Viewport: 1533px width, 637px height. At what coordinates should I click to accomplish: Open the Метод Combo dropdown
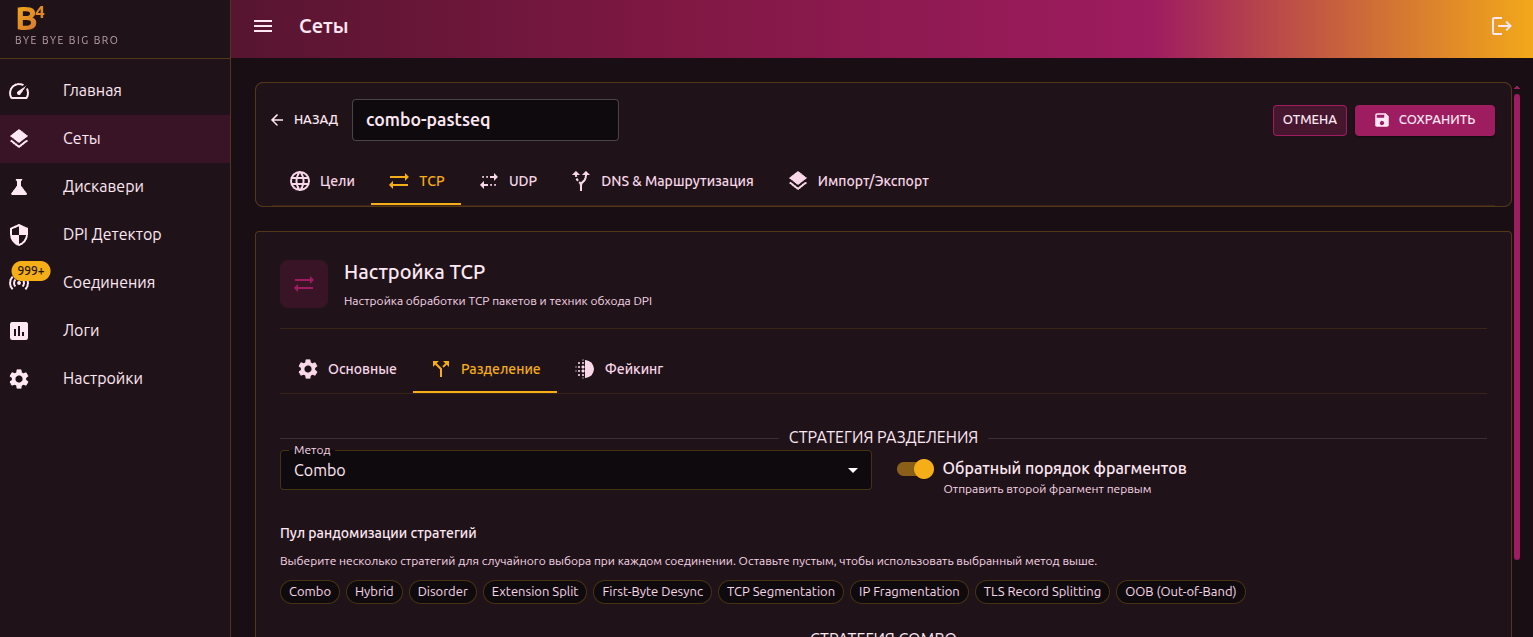[x=575, y=470]
